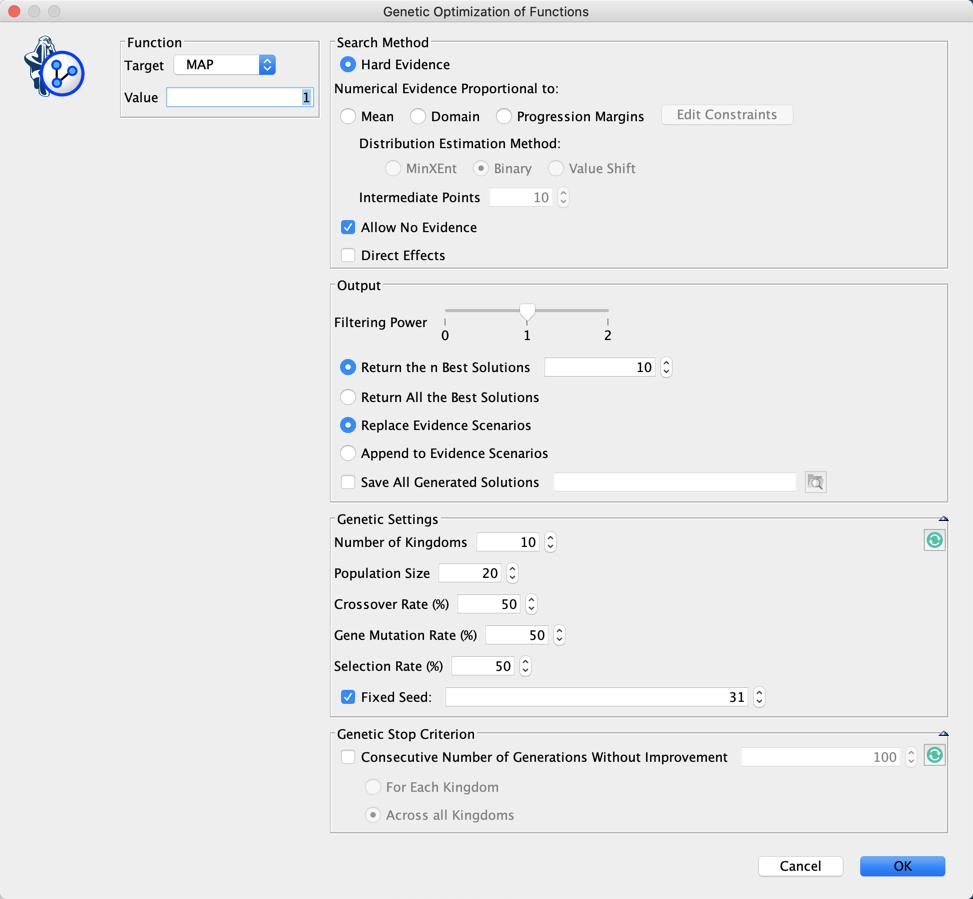Click the Population Size stepper arrows
This screenshot has height=899, width=973.
(x=512, y=574)
